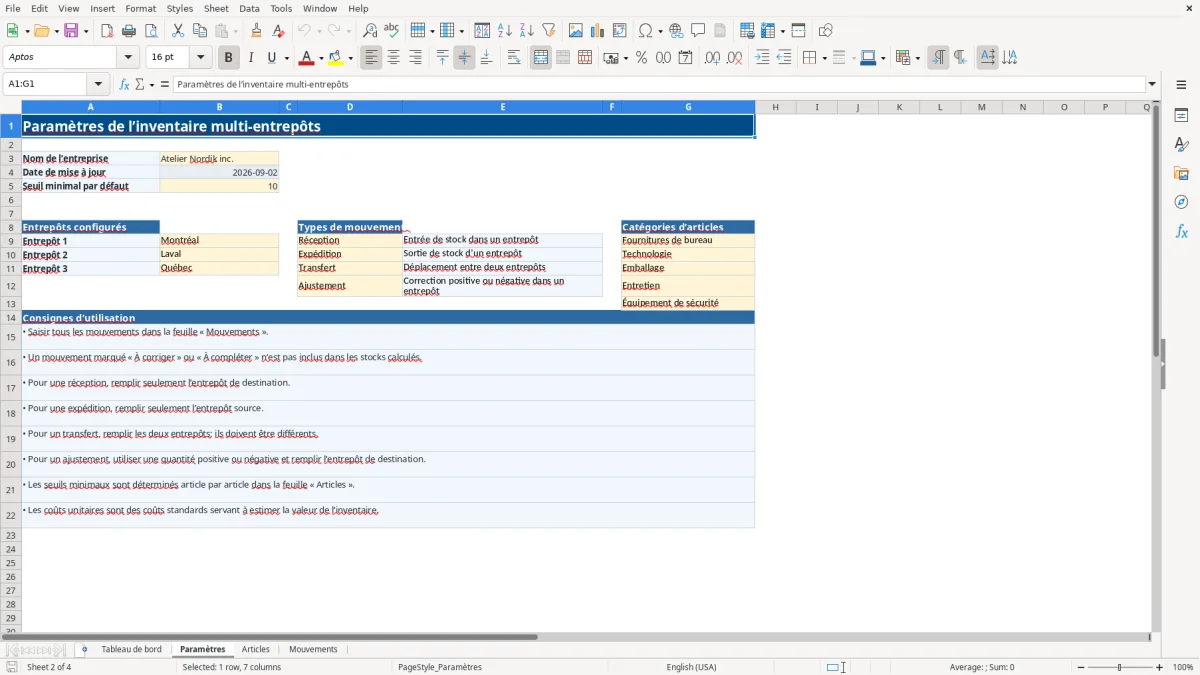The height and width of the screenshot is (675, 1200).
Task: Adjust the zoom slider in status bar
Action: (1120, 667)
